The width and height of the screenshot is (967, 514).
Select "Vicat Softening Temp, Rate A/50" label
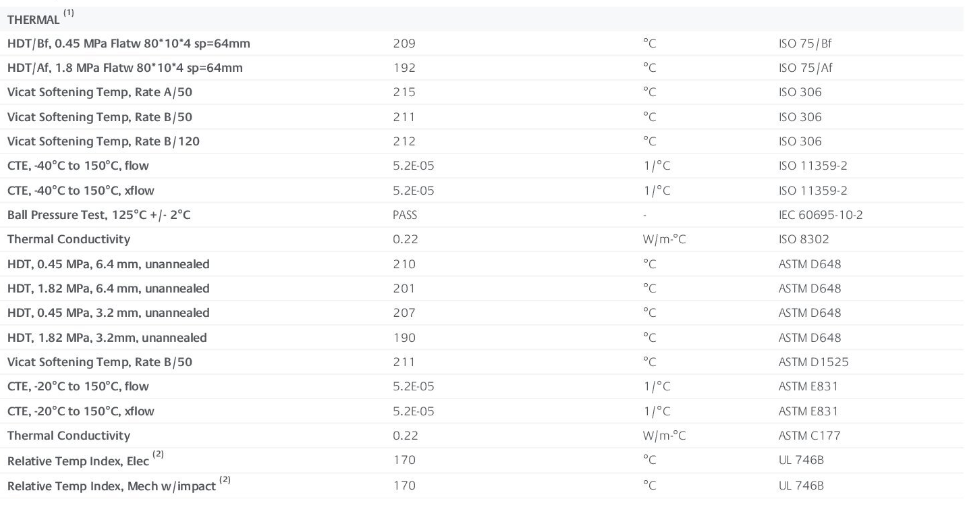click(x=88, y=92)
